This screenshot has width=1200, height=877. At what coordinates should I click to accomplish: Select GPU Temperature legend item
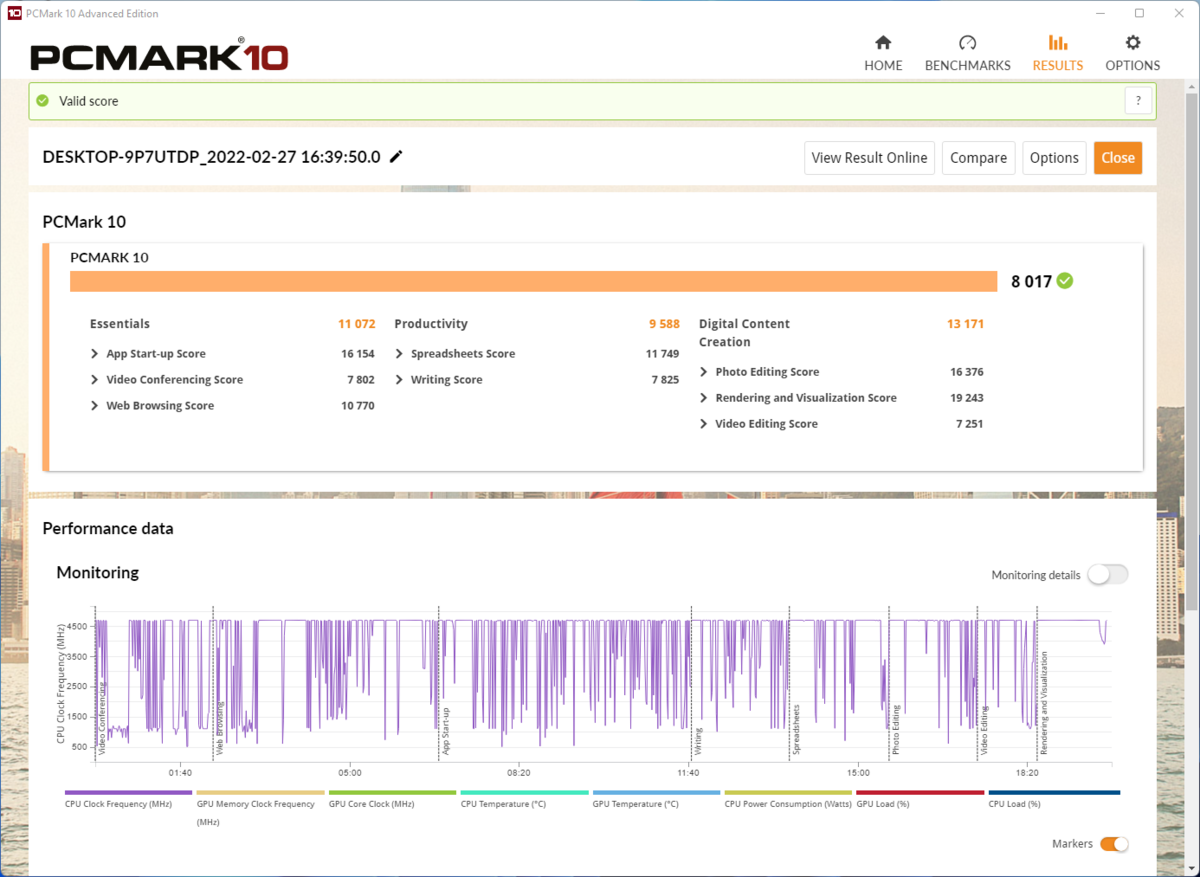tap(656, 798)
